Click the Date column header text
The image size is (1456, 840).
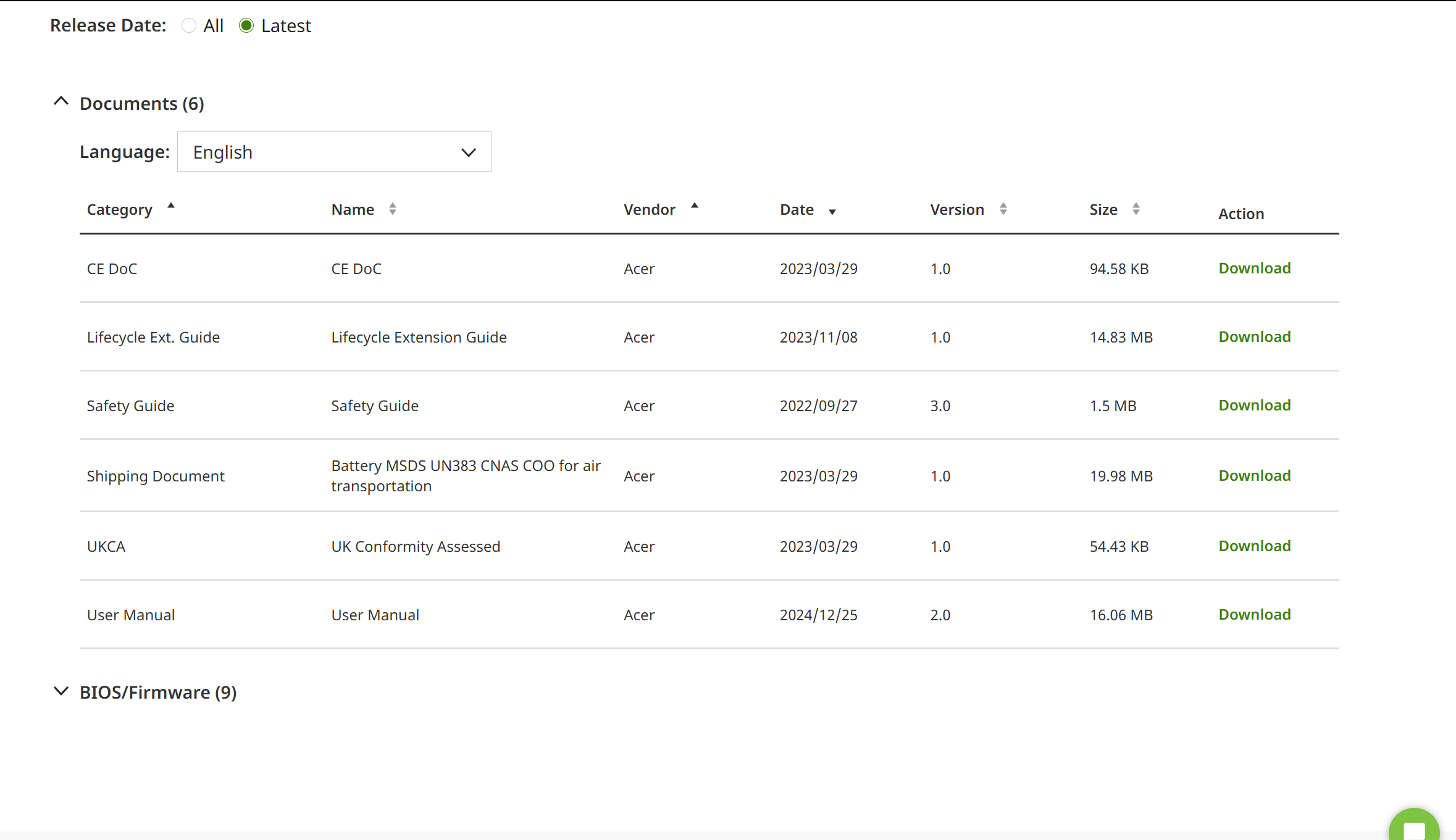(797, 210)
